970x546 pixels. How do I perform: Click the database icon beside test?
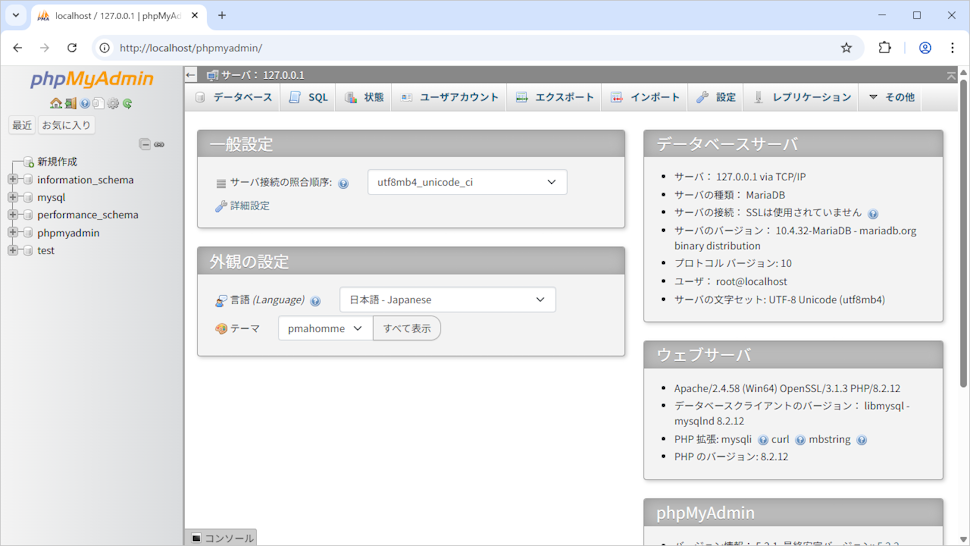coord(28,250)
